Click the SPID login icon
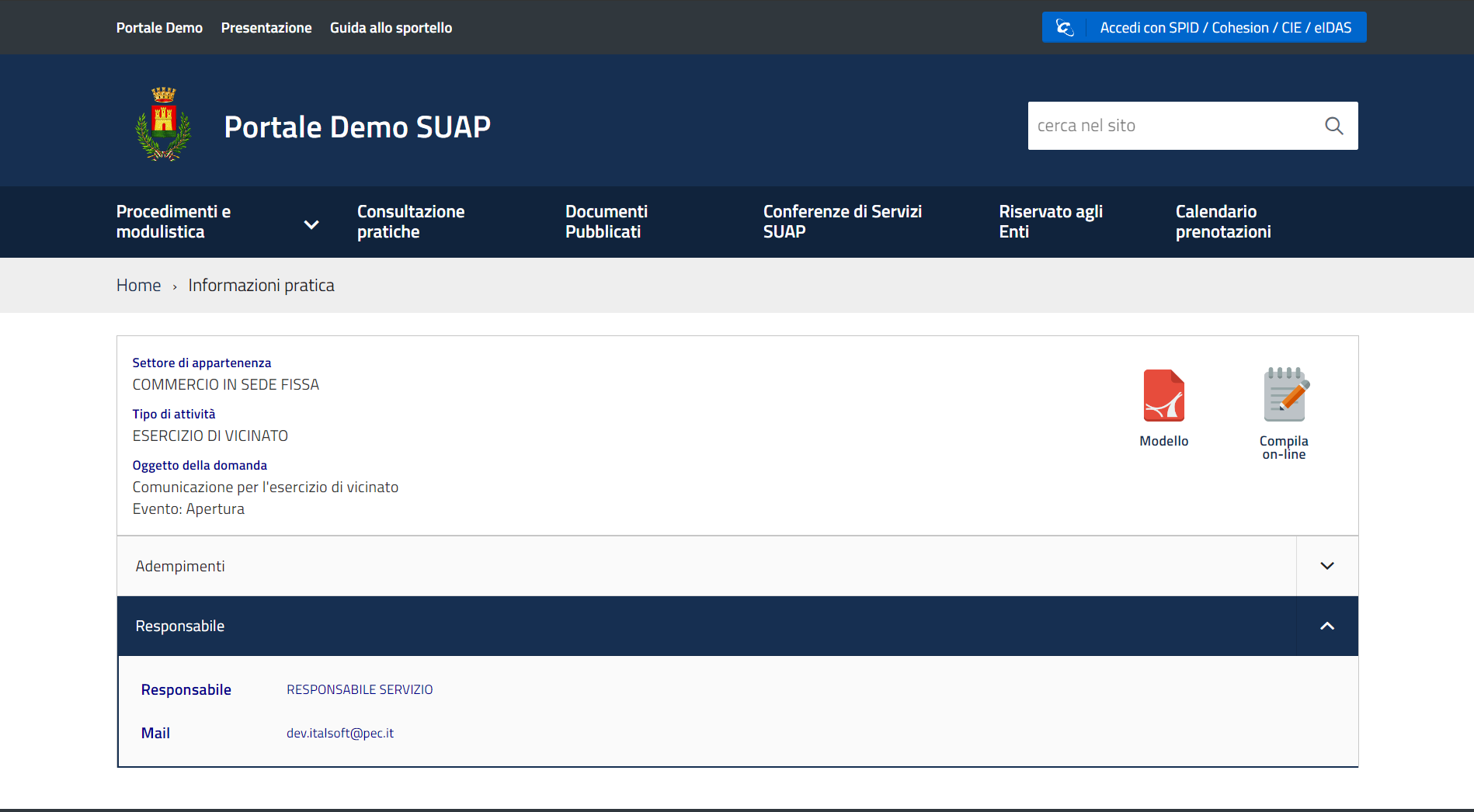Screen dimensions: 1474x812 coord(1065,28)
